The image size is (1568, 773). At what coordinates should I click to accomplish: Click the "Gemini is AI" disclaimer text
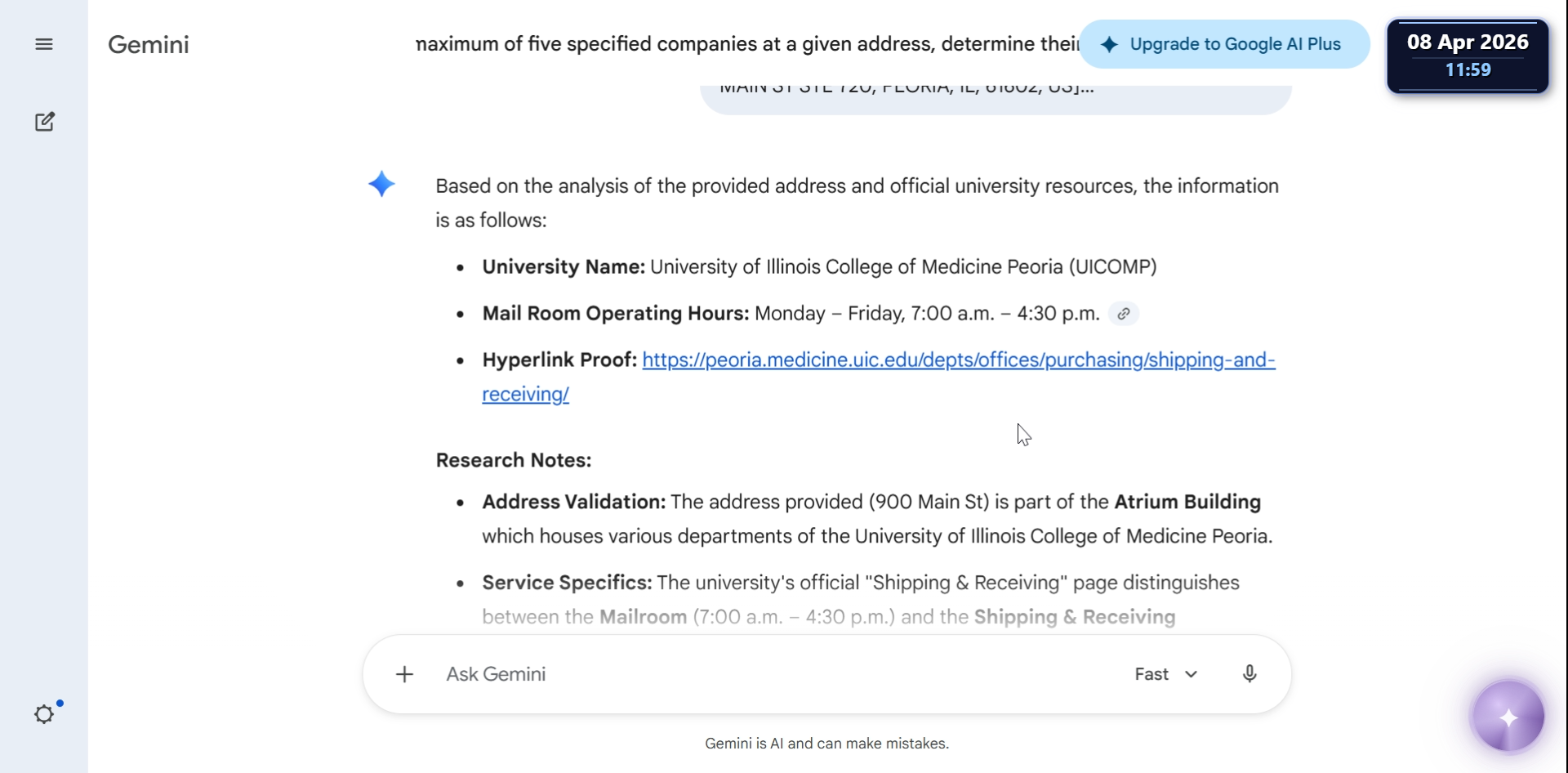(826, 744)
